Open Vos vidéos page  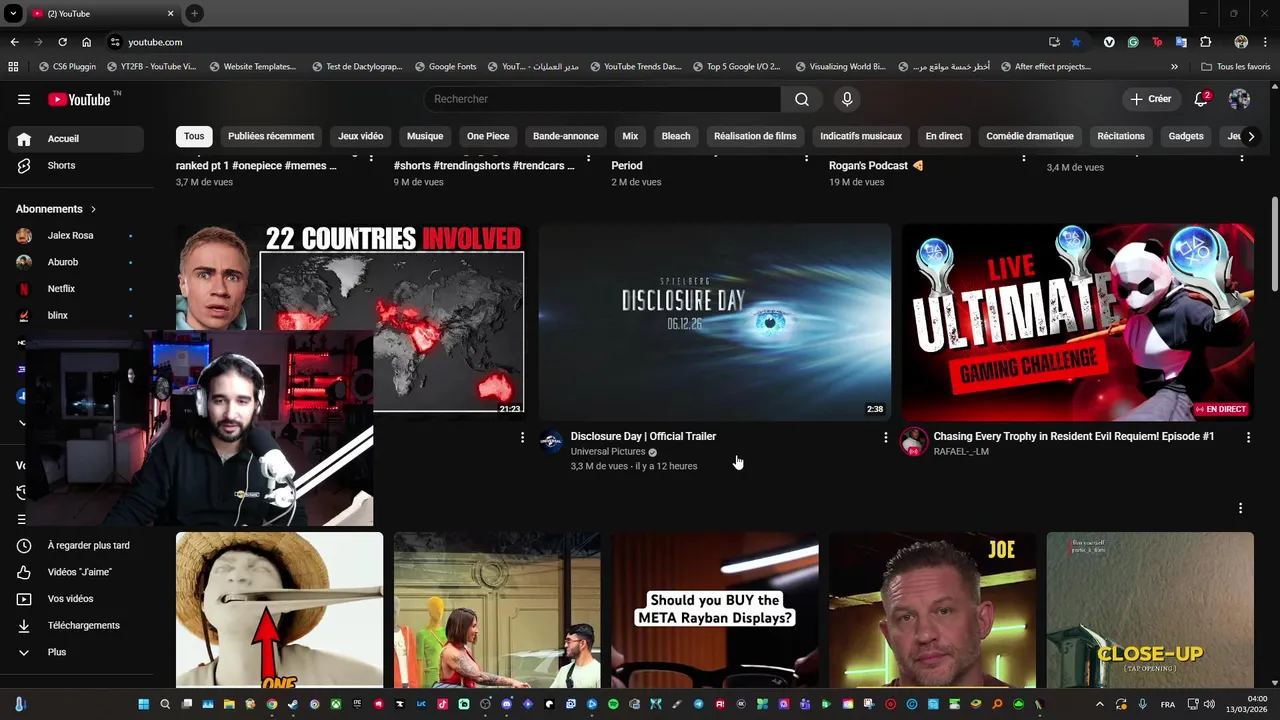coord(76,598)
